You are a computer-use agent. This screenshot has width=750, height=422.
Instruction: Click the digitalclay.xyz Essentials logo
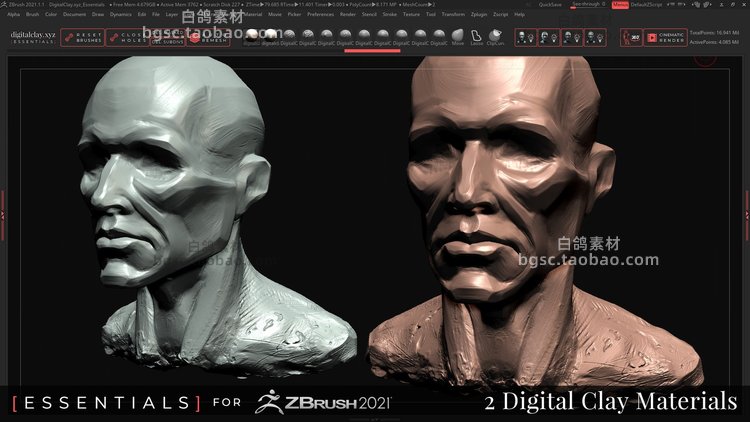click(33, 38)
